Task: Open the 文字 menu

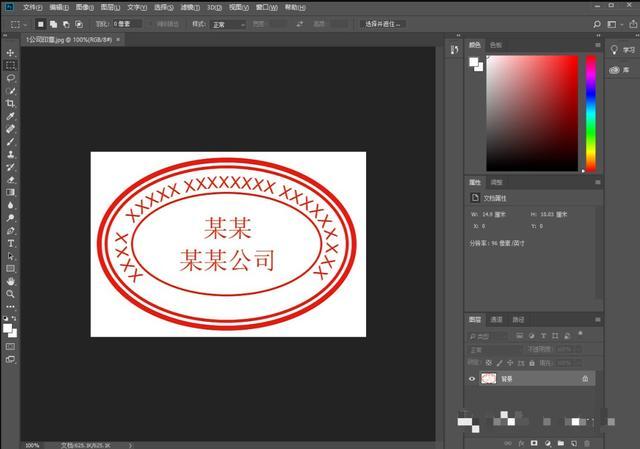Action: click(137, 7)
